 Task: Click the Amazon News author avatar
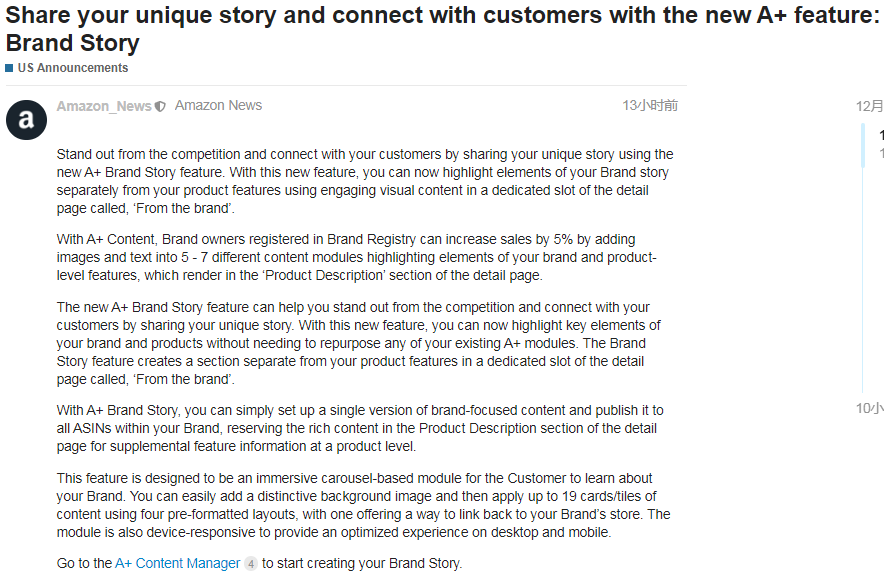point(26,120)
